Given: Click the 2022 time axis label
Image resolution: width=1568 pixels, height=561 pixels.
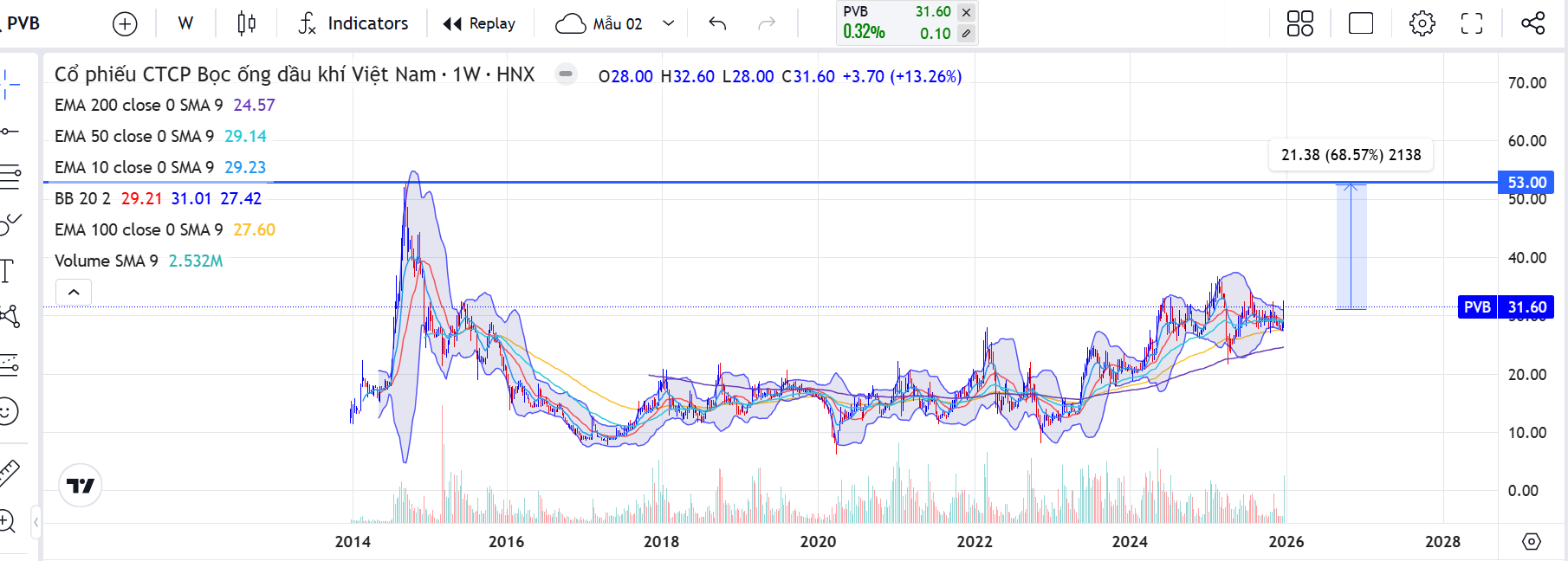Looking at the screenshot, I should pyautogui.click(x=975, y=542).
